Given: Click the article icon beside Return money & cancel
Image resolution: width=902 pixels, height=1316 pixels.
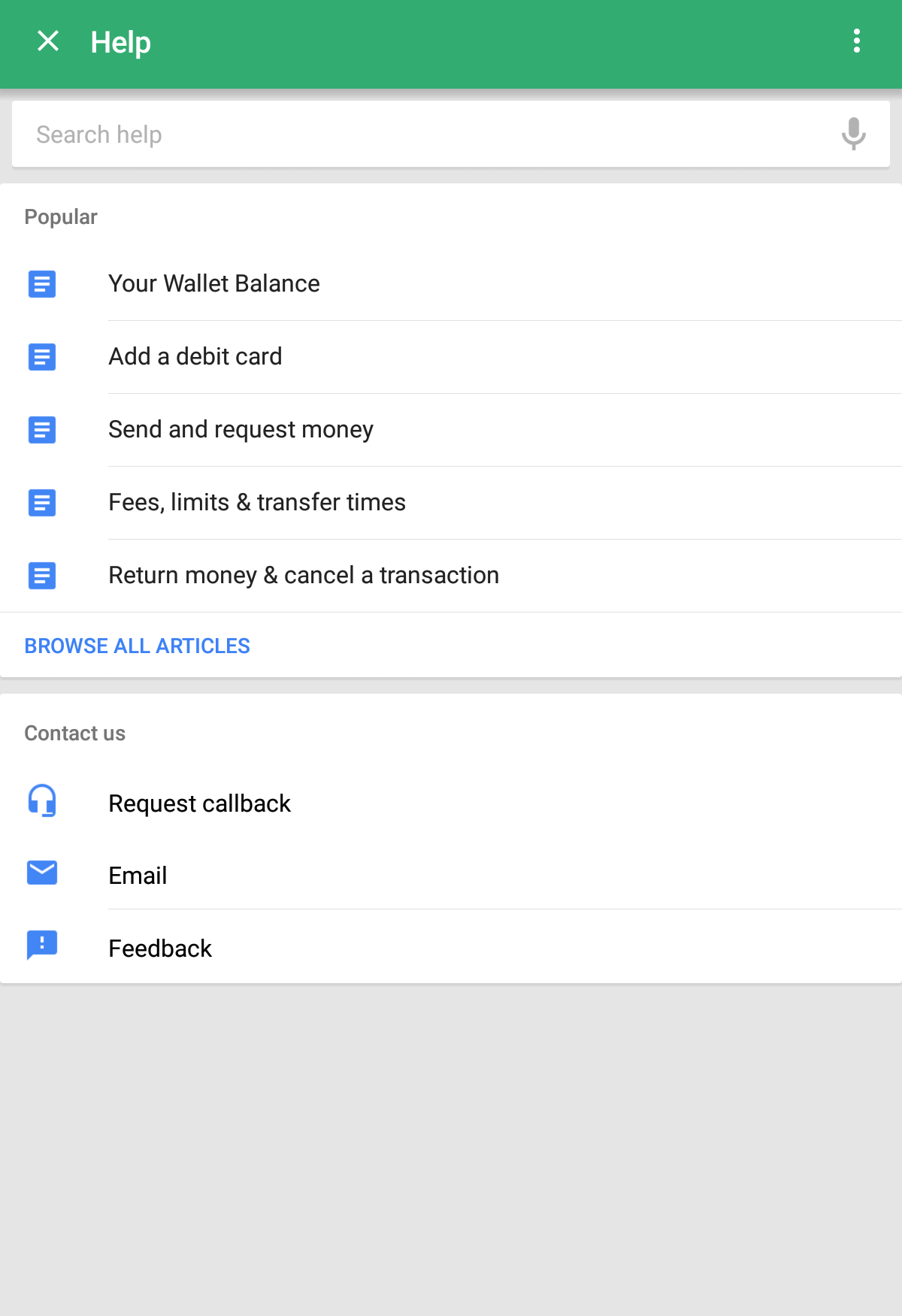Looking at the screenshot, I should pos(42,576).
